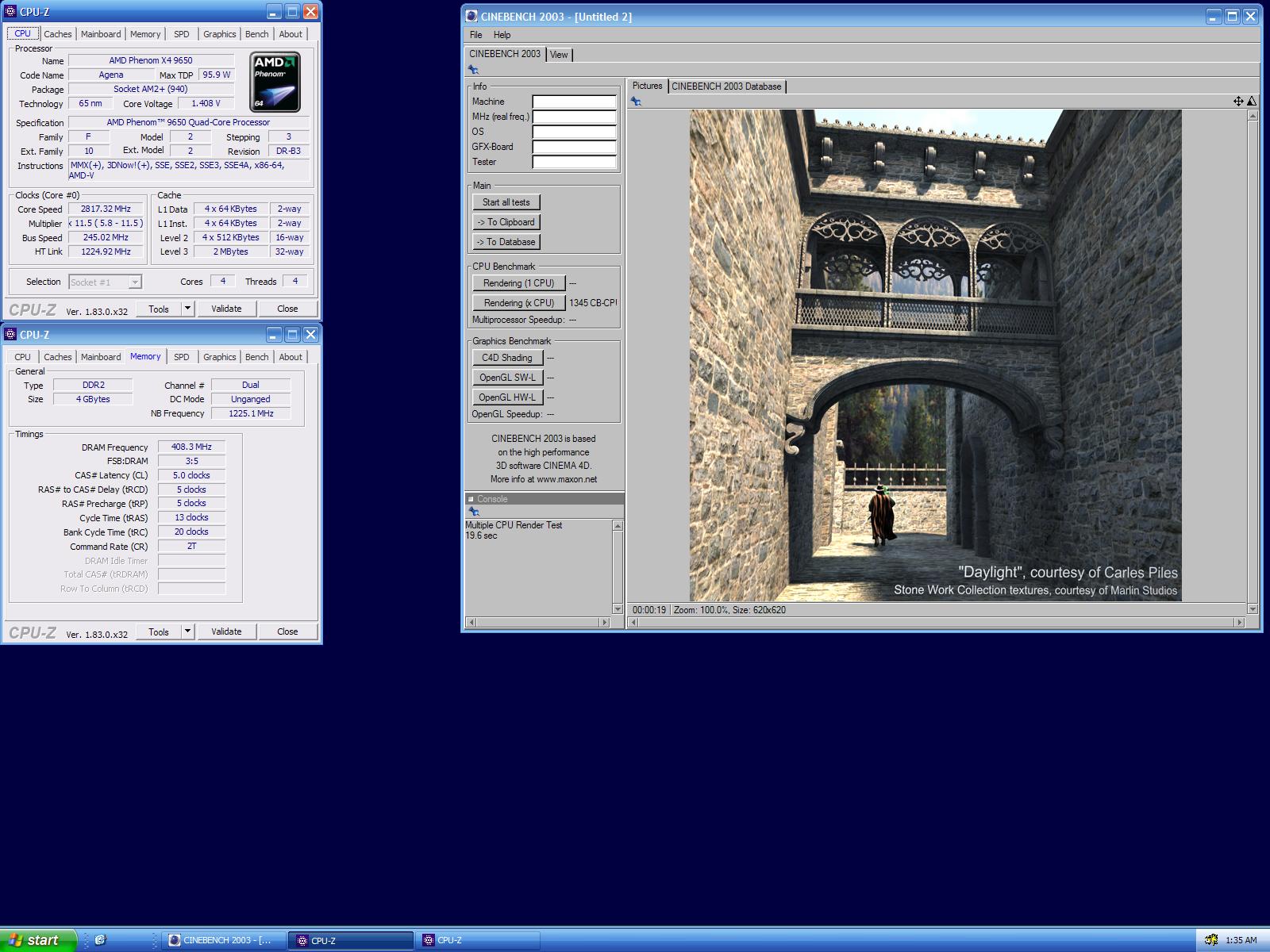Click the pin icon below CINEBENCH 2003 tab
Screen dimensions: 1270x952
click(x=473, y=70)
